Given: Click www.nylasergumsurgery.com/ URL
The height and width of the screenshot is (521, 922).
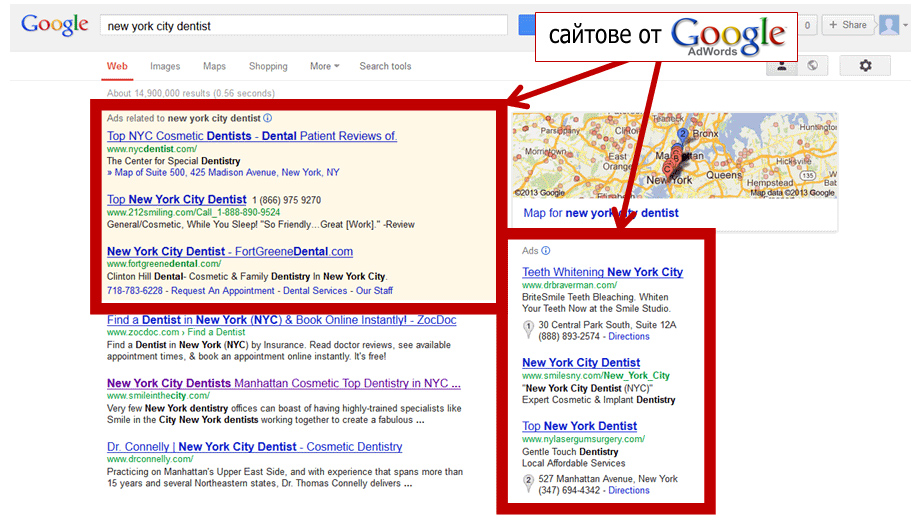Looking at the screenshot, I should point(583,439).
